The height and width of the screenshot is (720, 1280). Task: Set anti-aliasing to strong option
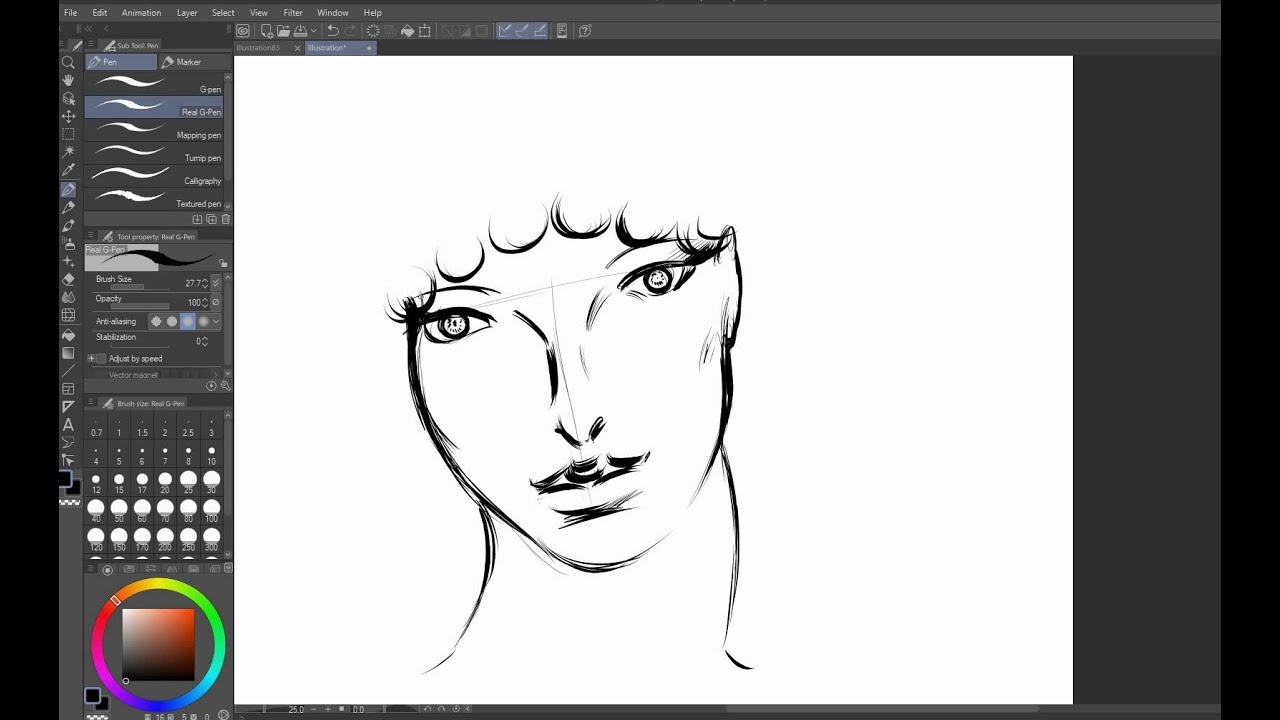204,321
